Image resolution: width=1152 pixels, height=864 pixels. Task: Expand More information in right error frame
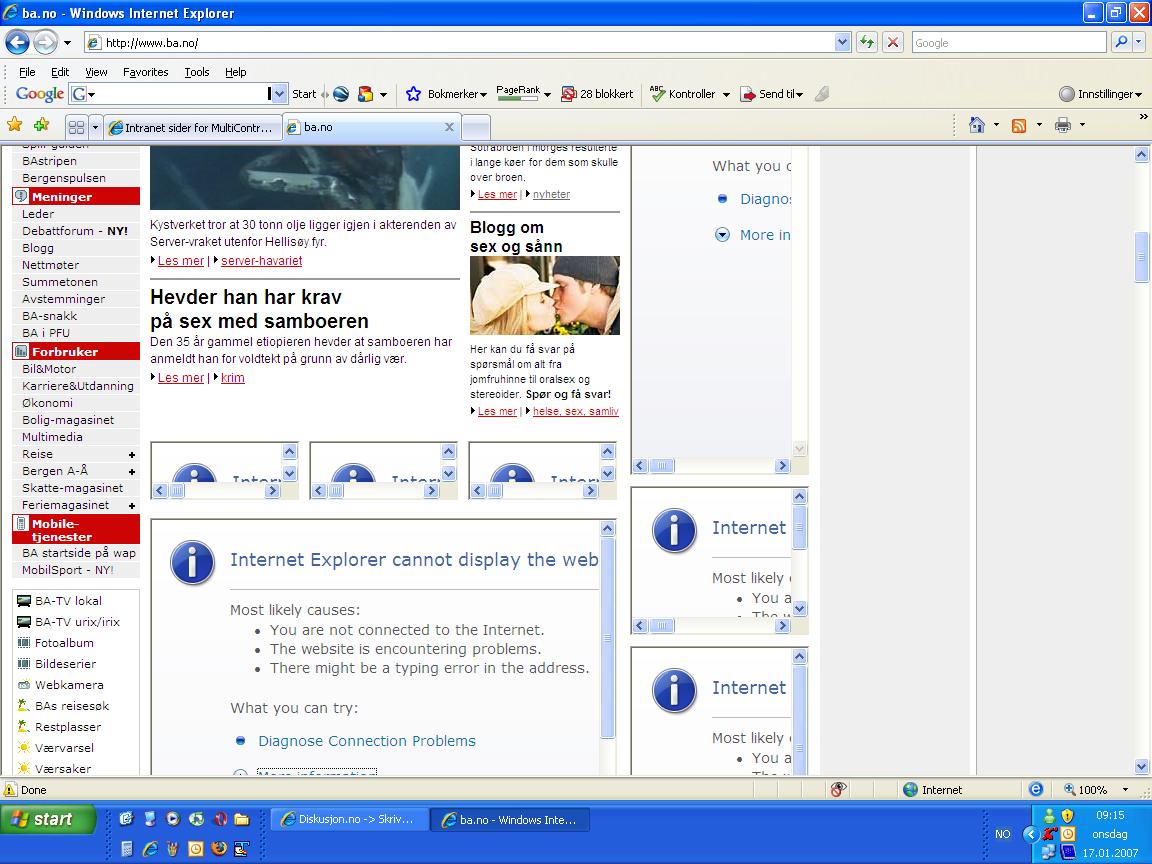point(722,235)
